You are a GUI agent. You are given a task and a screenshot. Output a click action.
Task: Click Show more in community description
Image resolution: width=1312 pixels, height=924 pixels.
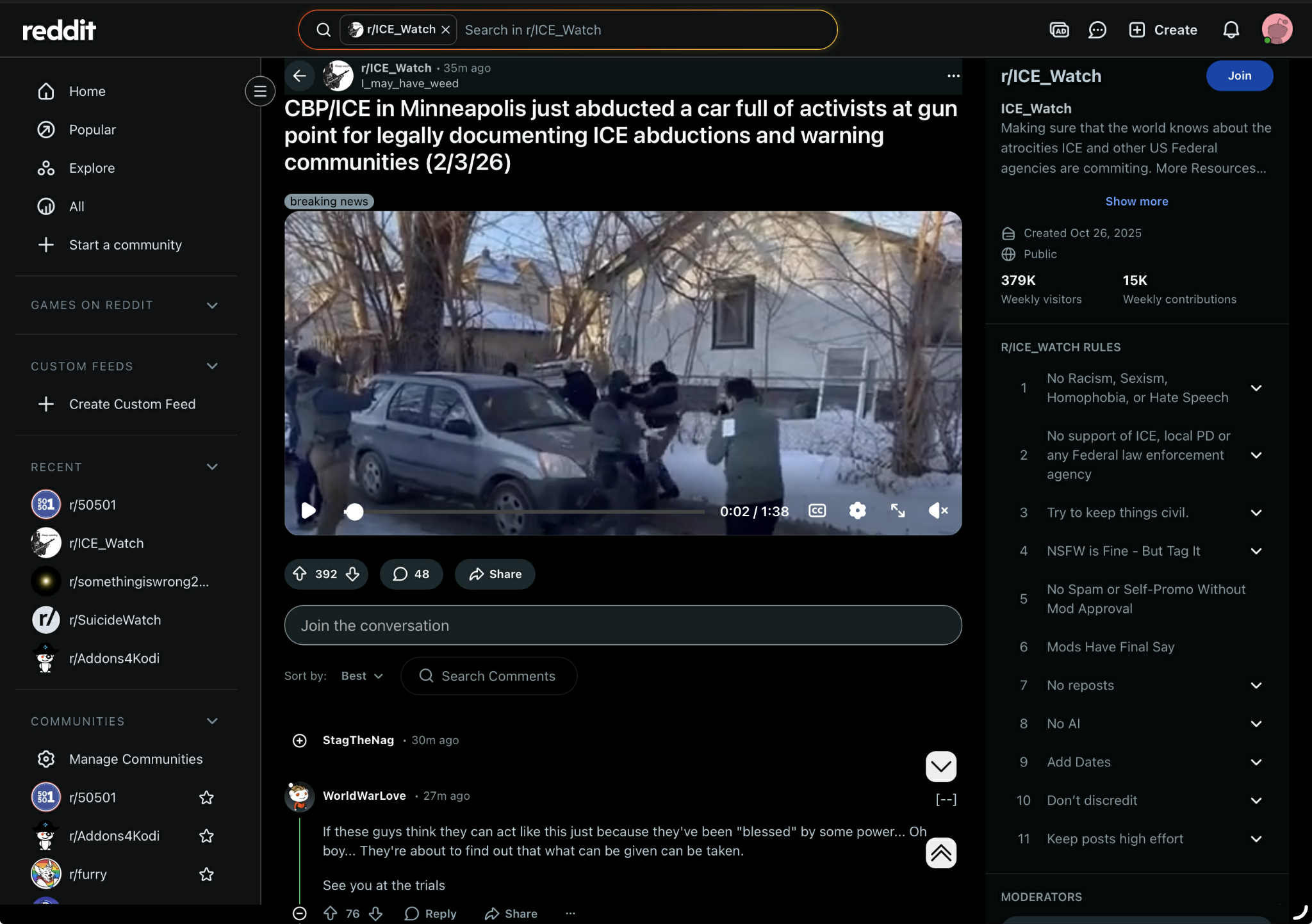click(1136, 201)
